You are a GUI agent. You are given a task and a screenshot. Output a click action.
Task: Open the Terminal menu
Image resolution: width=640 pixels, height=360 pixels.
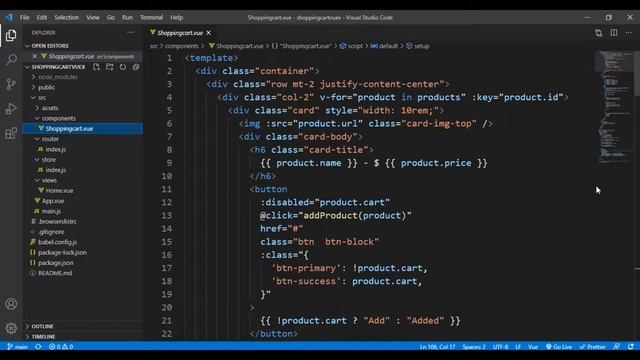click(x=151, y=18)
